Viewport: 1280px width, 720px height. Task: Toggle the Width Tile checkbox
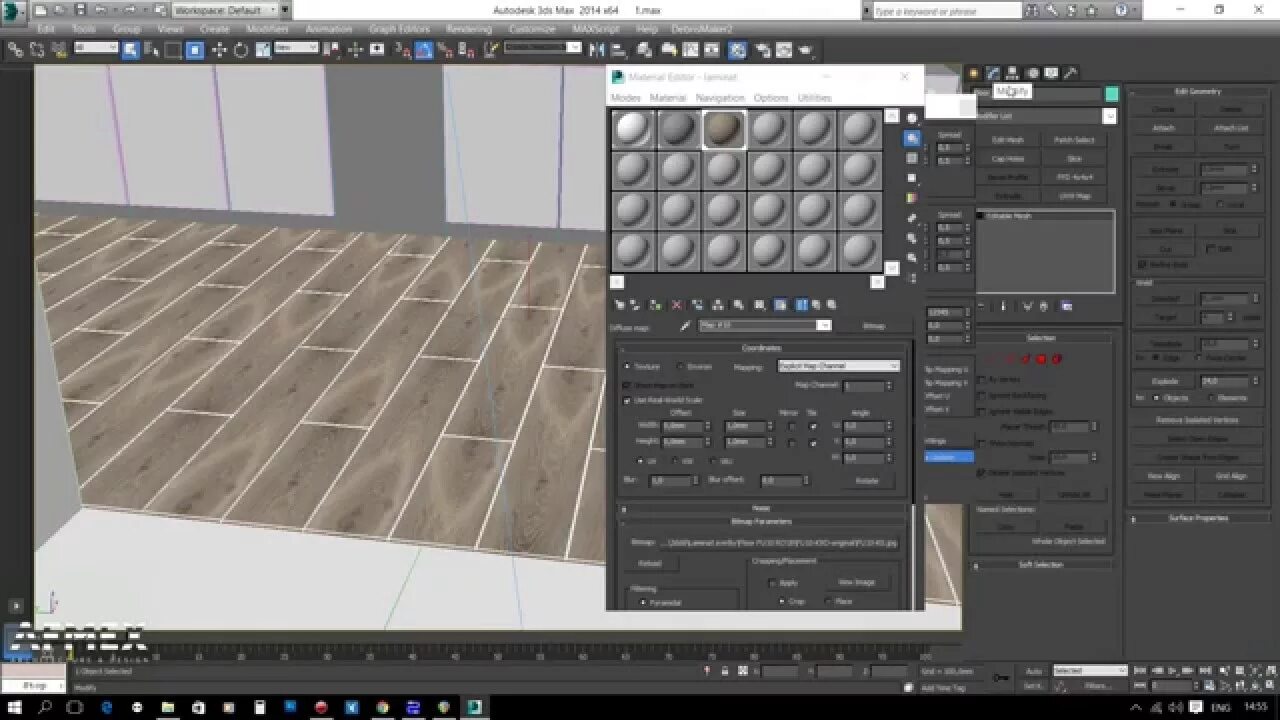click(813, 426)
